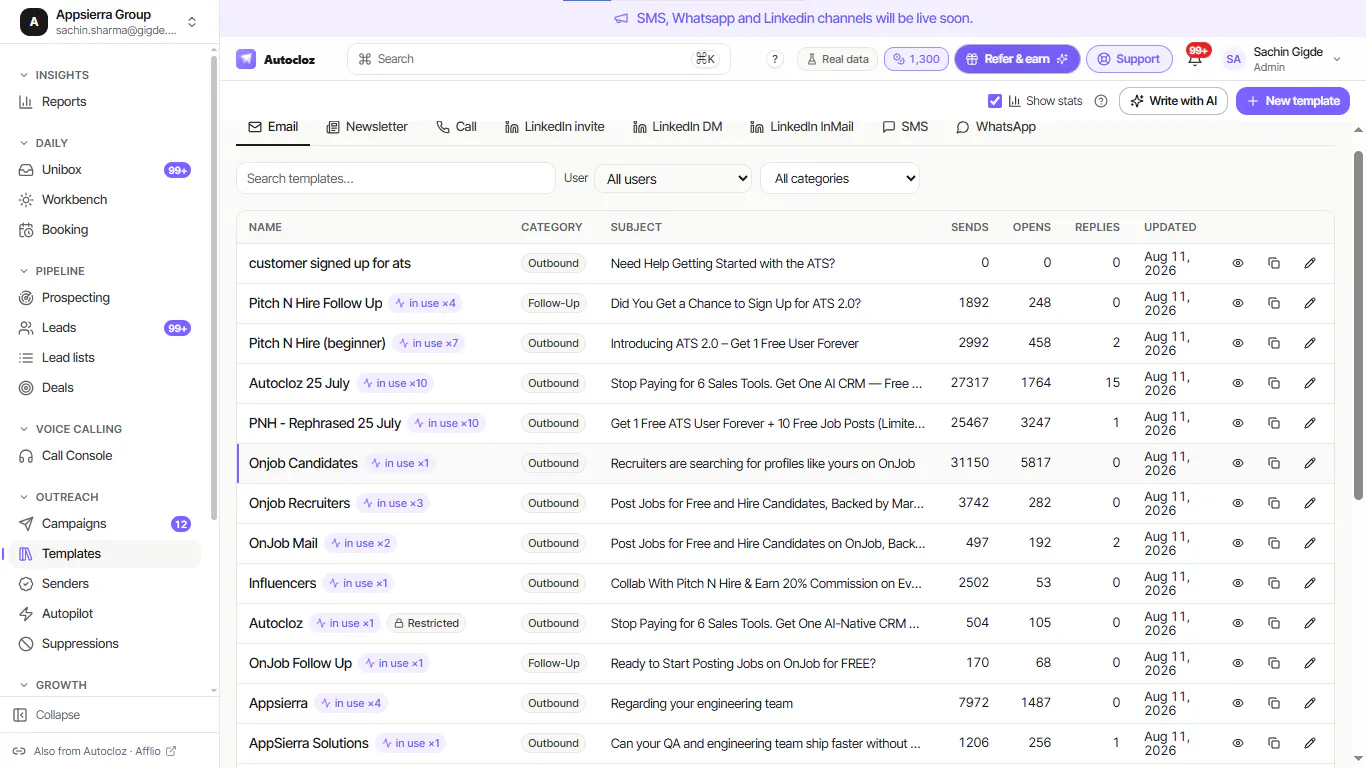
Task: Edit the Autocloz 25 July template
Action: point(1310,383)
